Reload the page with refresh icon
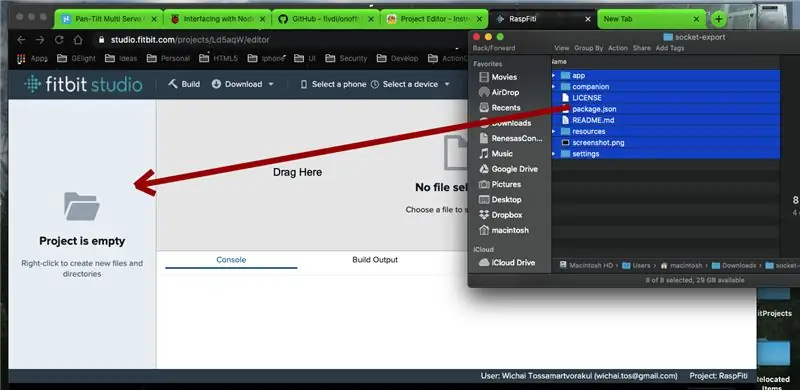 point(59,40)
